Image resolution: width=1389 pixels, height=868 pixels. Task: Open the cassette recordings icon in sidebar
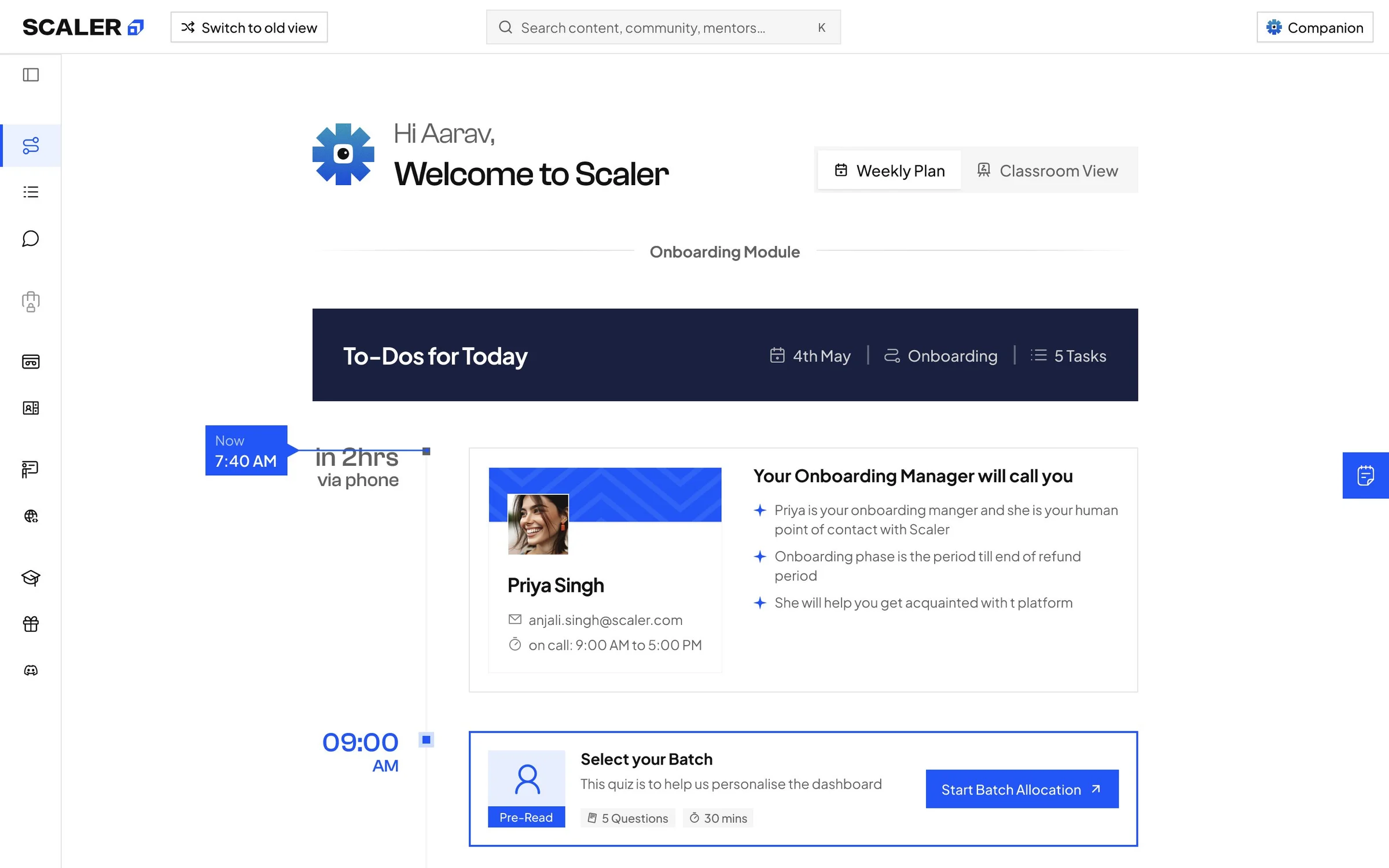pos(31,362)
